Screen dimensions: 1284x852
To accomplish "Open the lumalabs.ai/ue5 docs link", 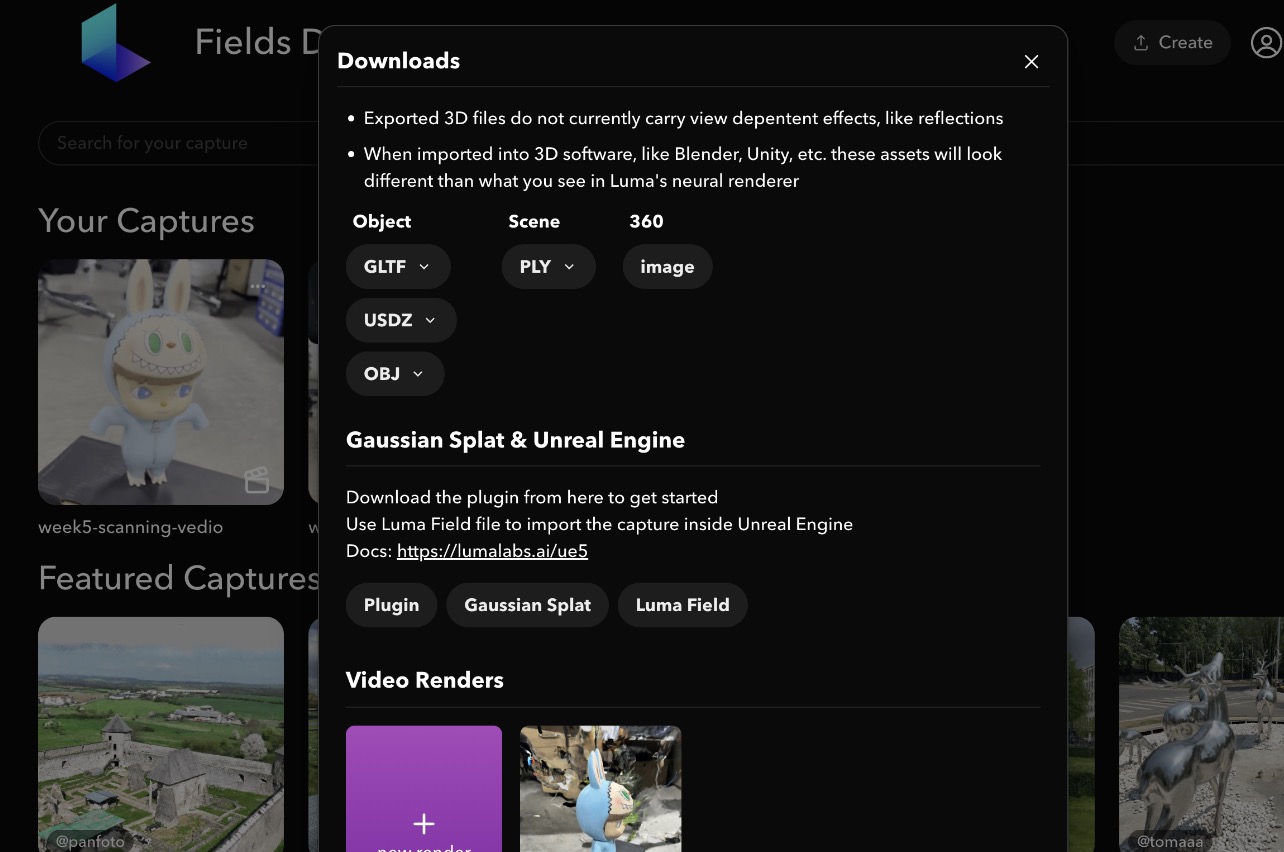I will 492,551.
